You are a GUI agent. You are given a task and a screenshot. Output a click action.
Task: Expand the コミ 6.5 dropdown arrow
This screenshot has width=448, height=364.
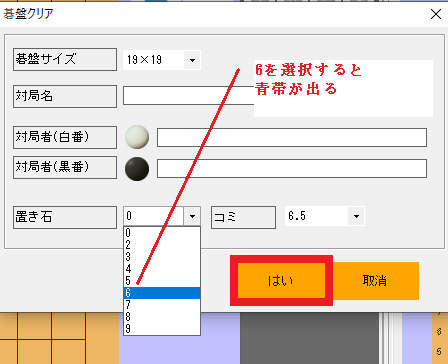click(356, 216)
